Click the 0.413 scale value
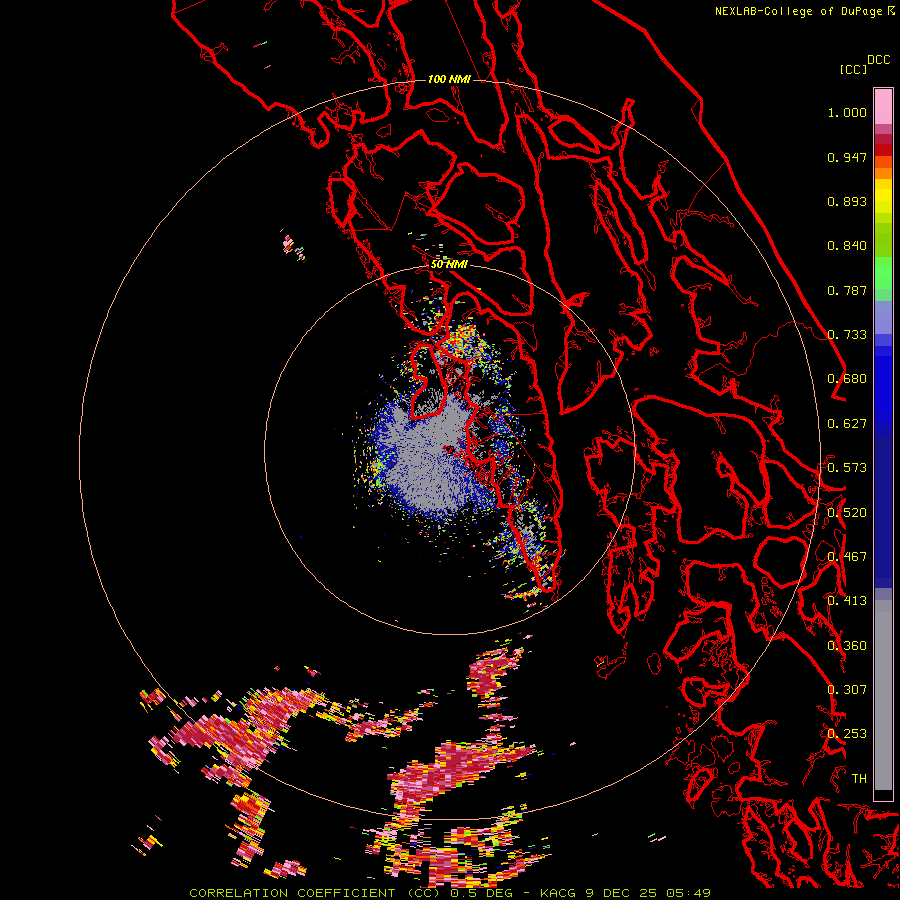 coord(847,601)
